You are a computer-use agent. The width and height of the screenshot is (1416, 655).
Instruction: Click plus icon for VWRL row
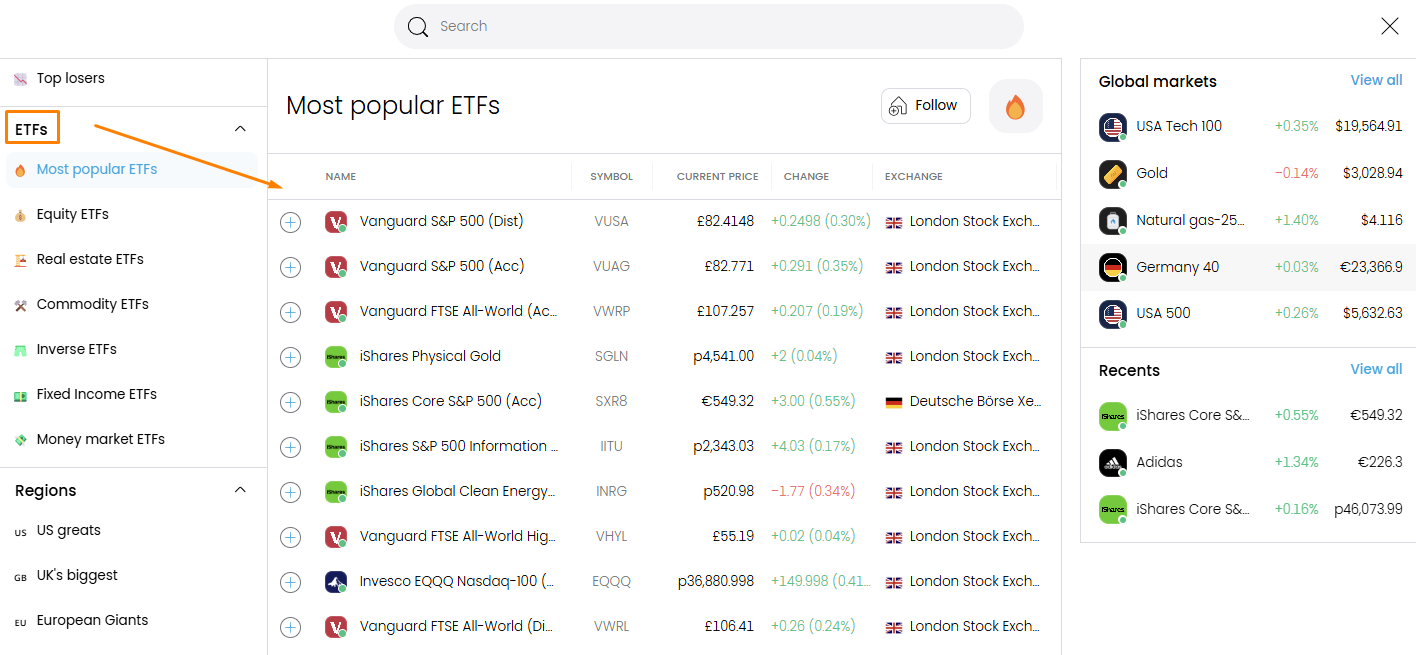(290, 627)
